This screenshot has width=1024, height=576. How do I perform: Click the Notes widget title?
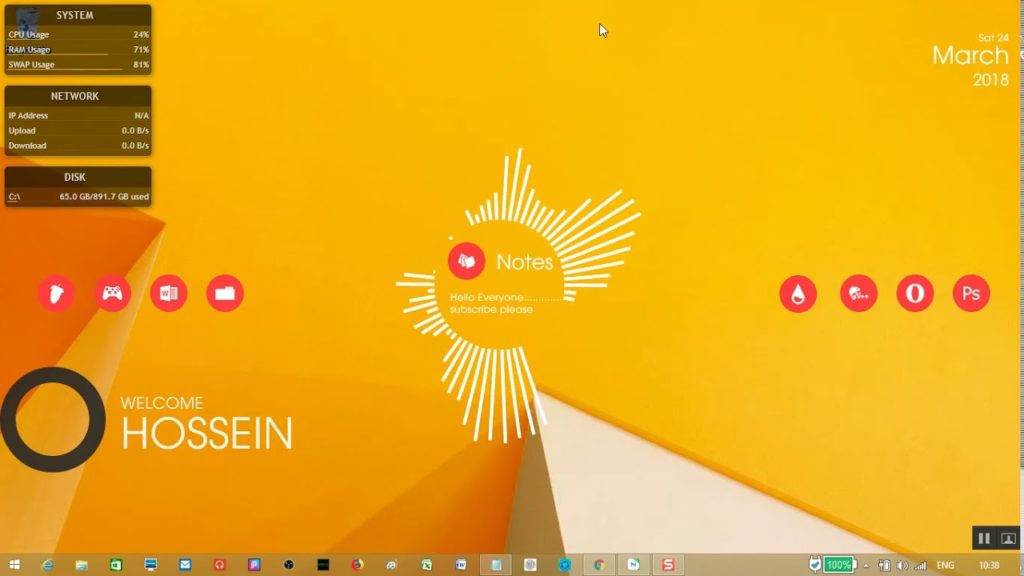pyautogui.click(x=524, y=262)
